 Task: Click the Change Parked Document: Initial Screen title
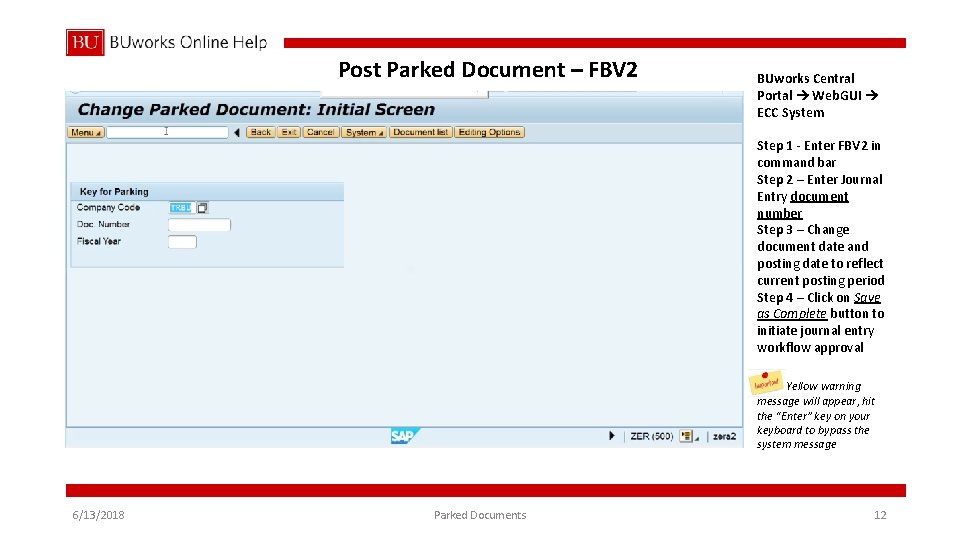[x=256, y=110]
